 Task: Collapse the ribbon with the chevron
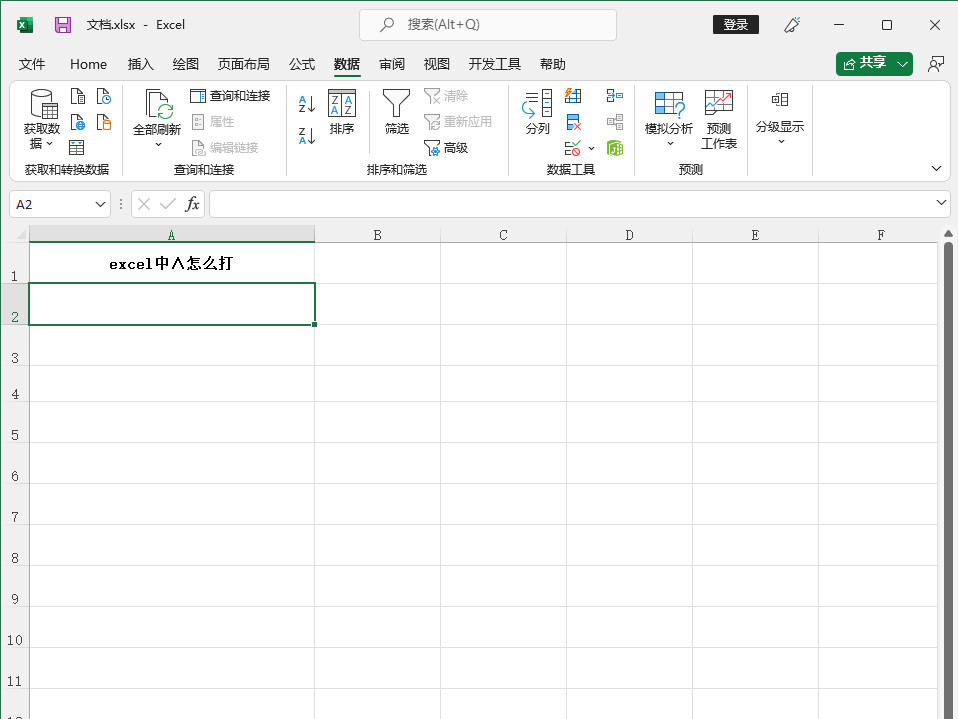pyautogui.click(x=936, y=169)
